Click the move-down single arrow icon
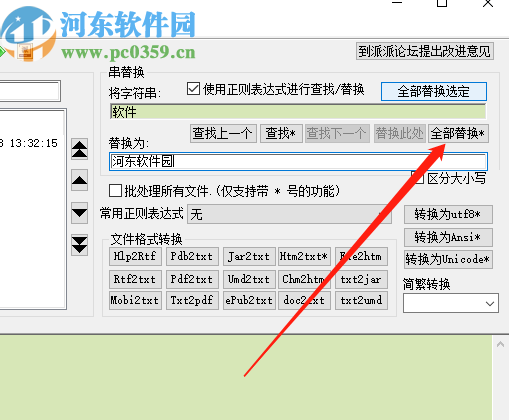Image resolution: width=509 pixels, height=420 pixels. tap(79, 213)
